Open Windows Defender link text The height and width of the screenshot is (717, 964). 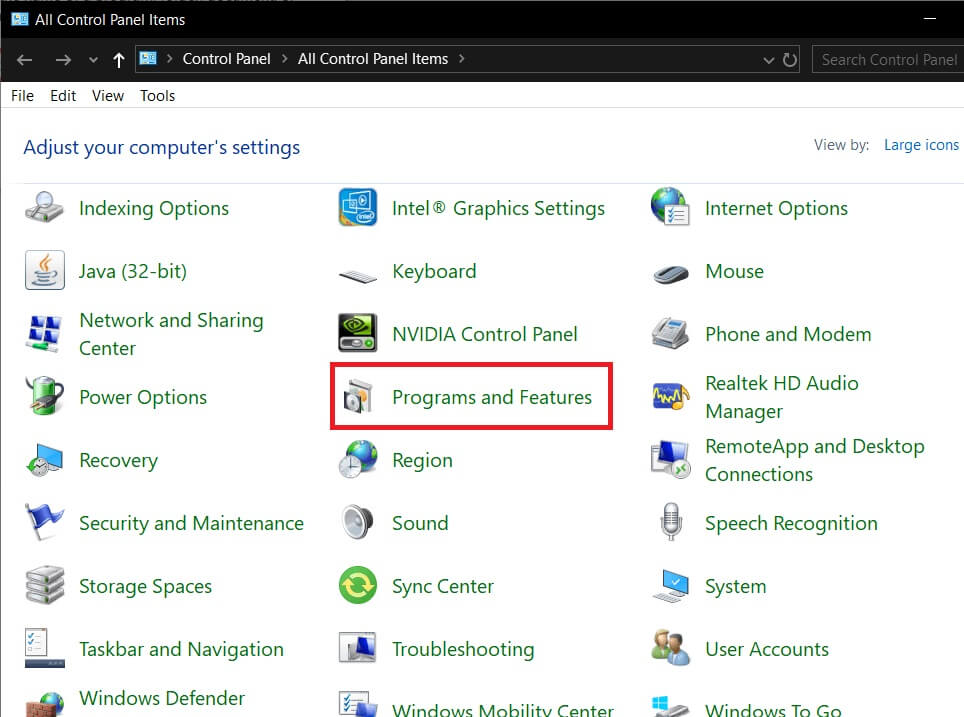point(162,698)
